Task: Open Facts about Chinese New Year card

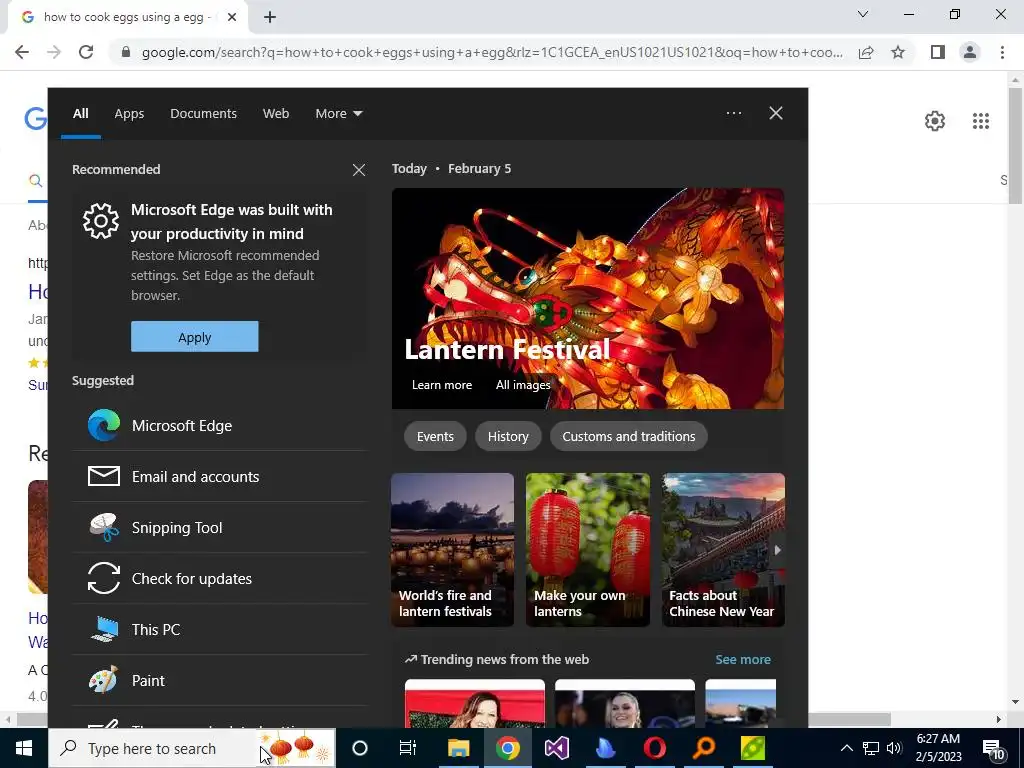Action: (724, 550)
